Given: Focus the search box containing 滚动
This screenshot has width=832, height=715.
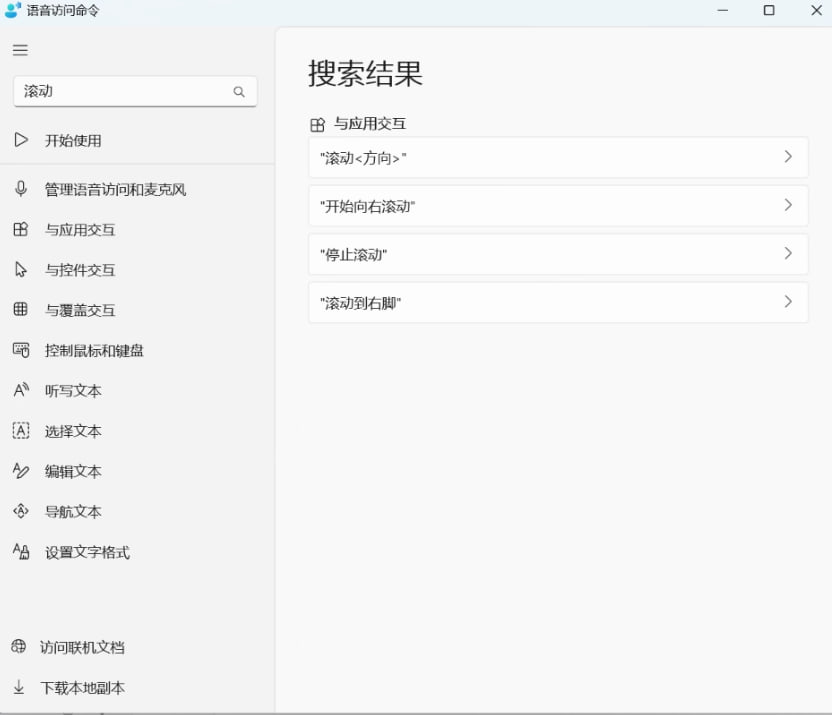Looking at the screenshot, I should pos(135,91).
